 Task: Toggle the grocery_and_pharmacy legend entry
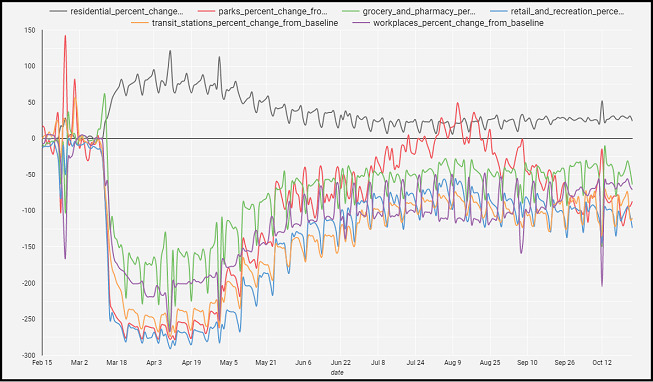click(x=409, y=12)
